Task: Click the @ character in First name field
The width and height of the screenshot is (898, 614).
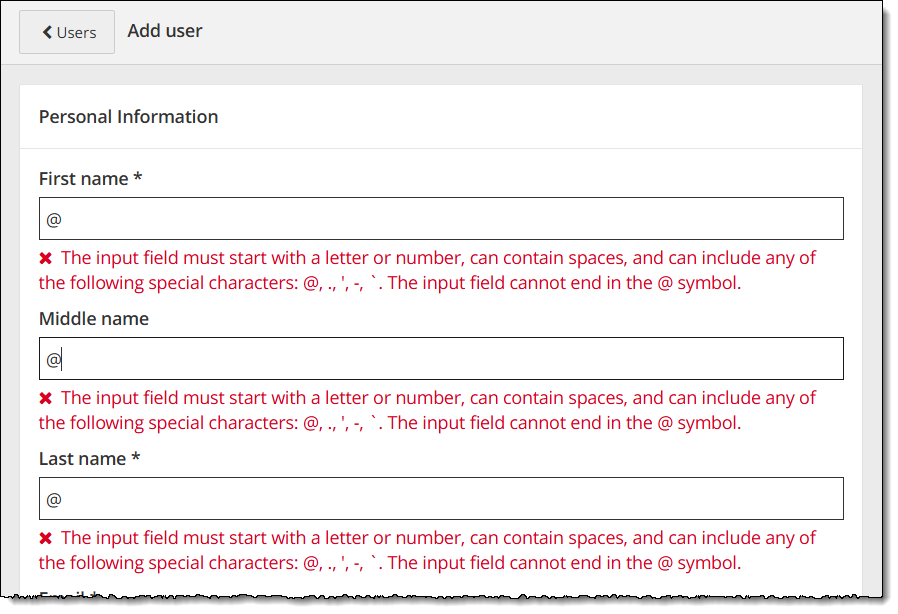Action: pos(54,219)
